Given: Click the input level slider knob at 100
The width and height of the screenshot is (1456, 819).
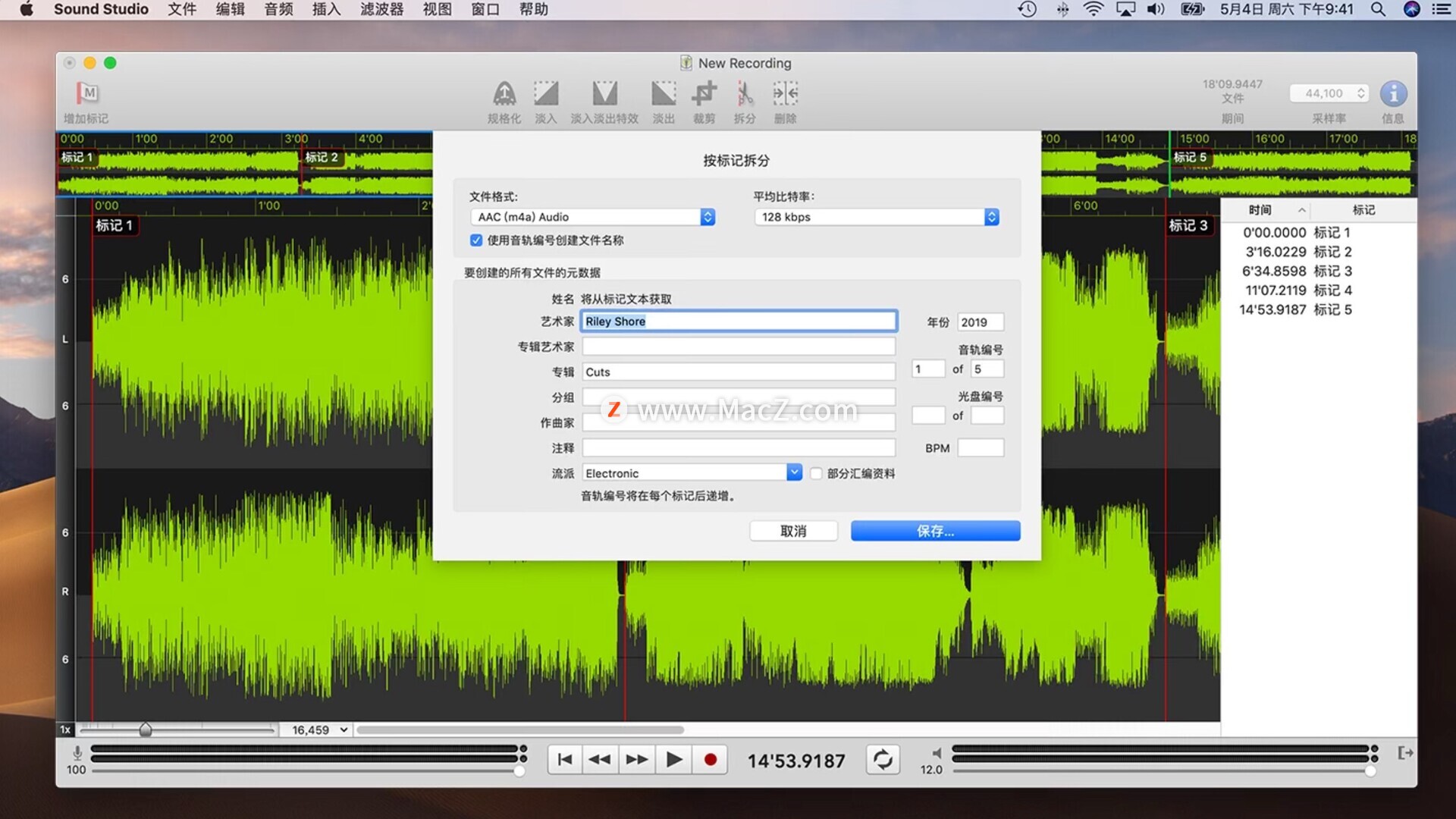Looking at the screenshot, I should pyautogui.click(x=519, y=771).
